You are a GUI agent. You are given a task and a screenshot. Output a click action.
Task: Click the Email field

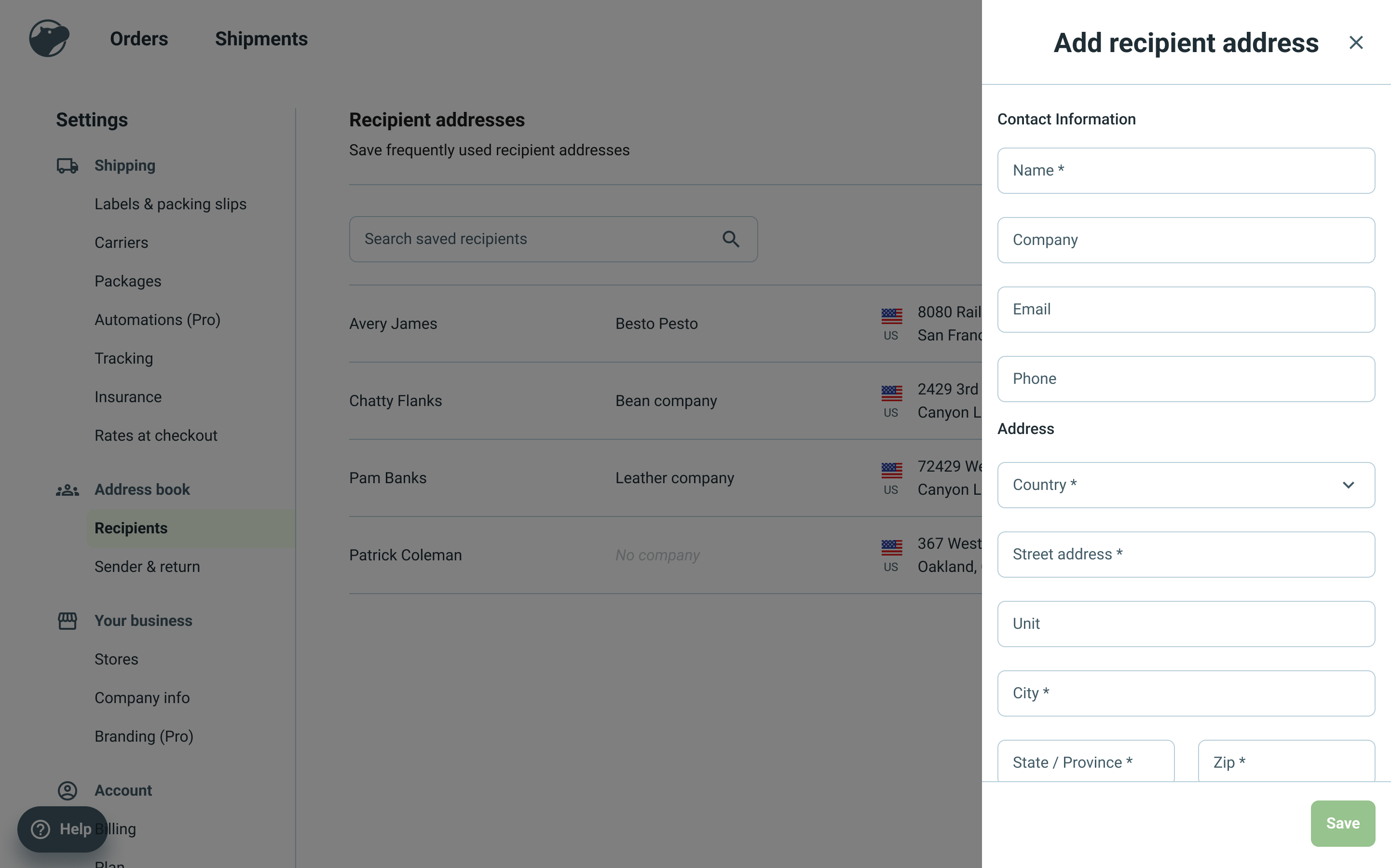pyautogui.click(x=1186, y=310)
